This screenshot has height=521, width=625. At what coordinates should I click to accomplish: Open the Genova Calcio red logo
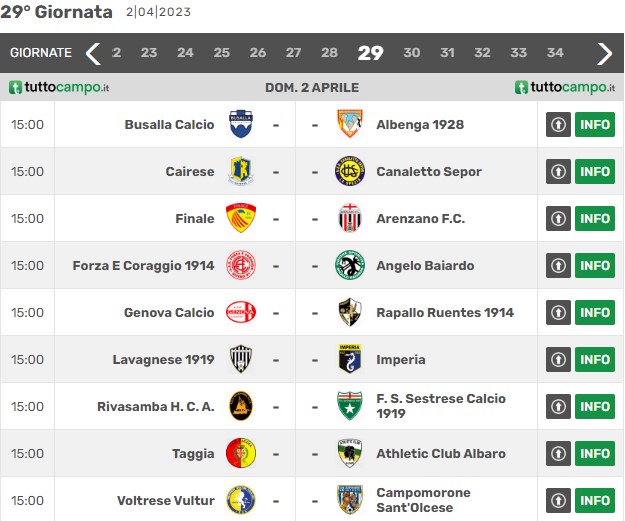[241, 312]
